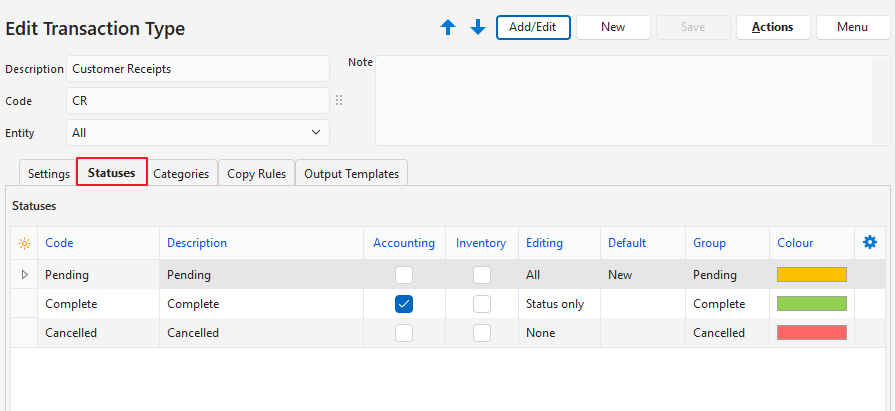
Task: Switch to the Settings tab
Action: coord(48,173)
